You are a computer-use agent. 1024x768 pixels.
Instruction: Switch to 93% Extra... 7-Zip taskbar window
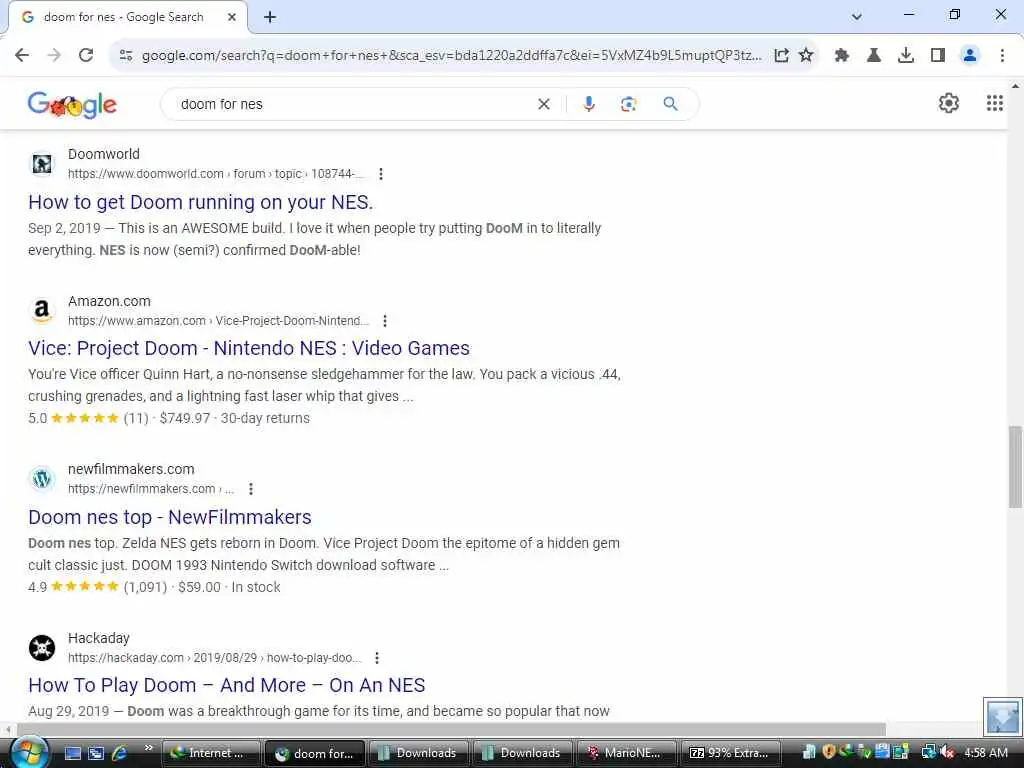click(x=730, y=753)
